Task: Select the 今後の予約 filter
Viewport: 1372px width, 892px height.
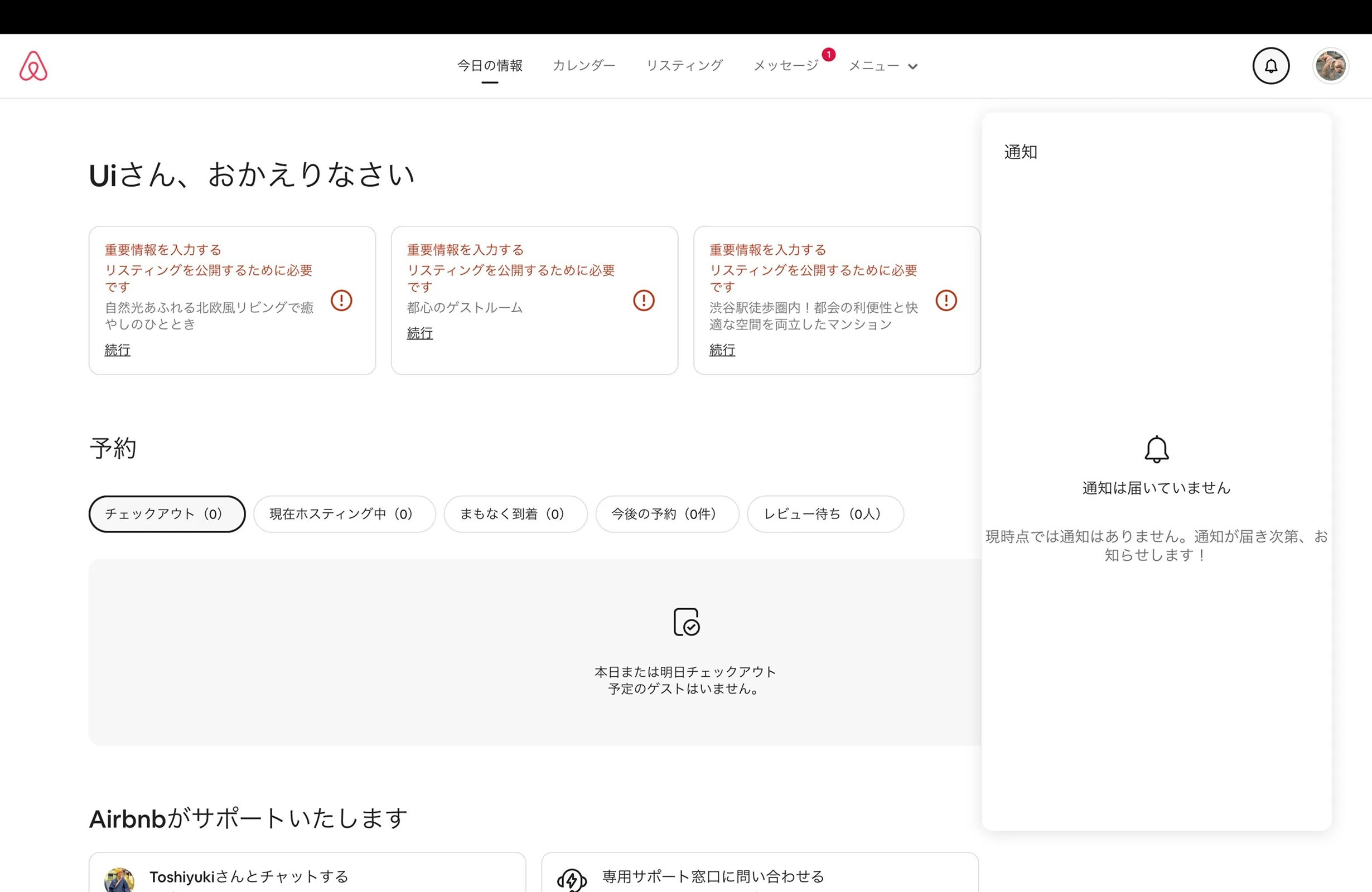Action: [x=667, y=514]
